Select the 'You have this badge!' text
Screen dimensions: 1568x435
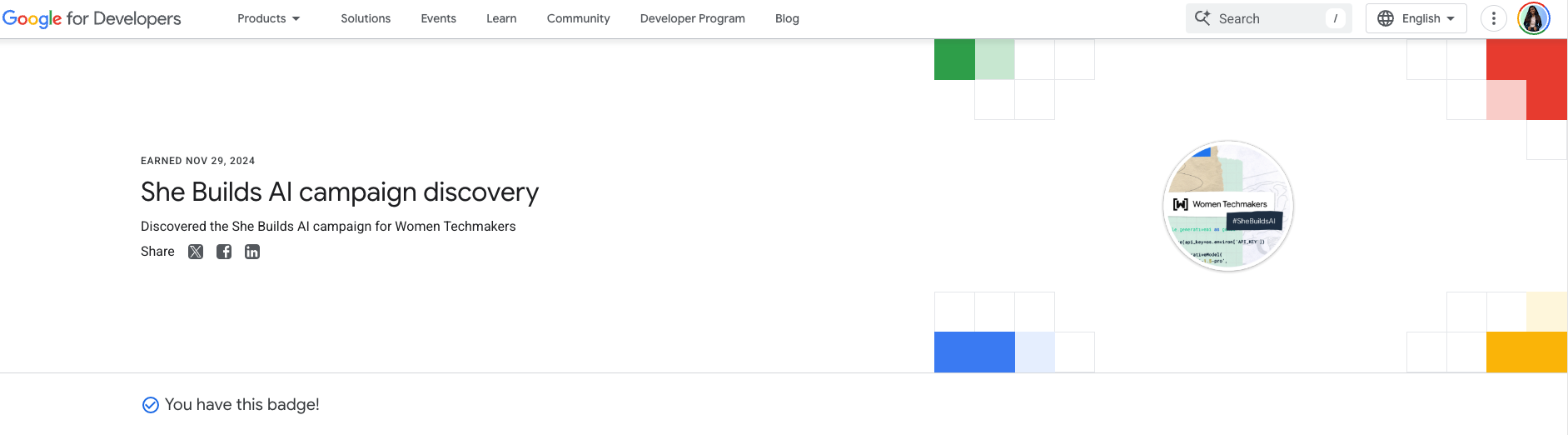pyautogui.click(x=242, y=404)
